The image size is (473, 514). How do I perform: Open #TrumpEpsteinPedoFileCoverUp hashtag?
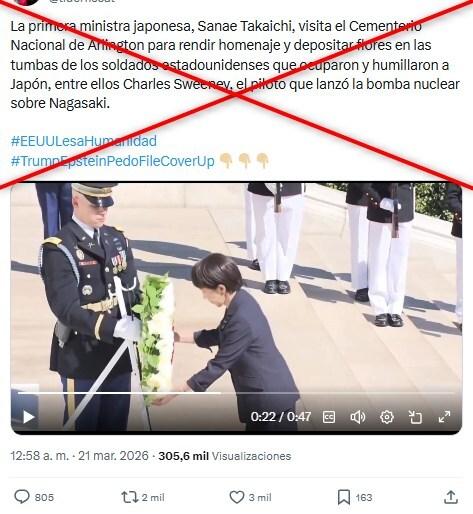113,161
